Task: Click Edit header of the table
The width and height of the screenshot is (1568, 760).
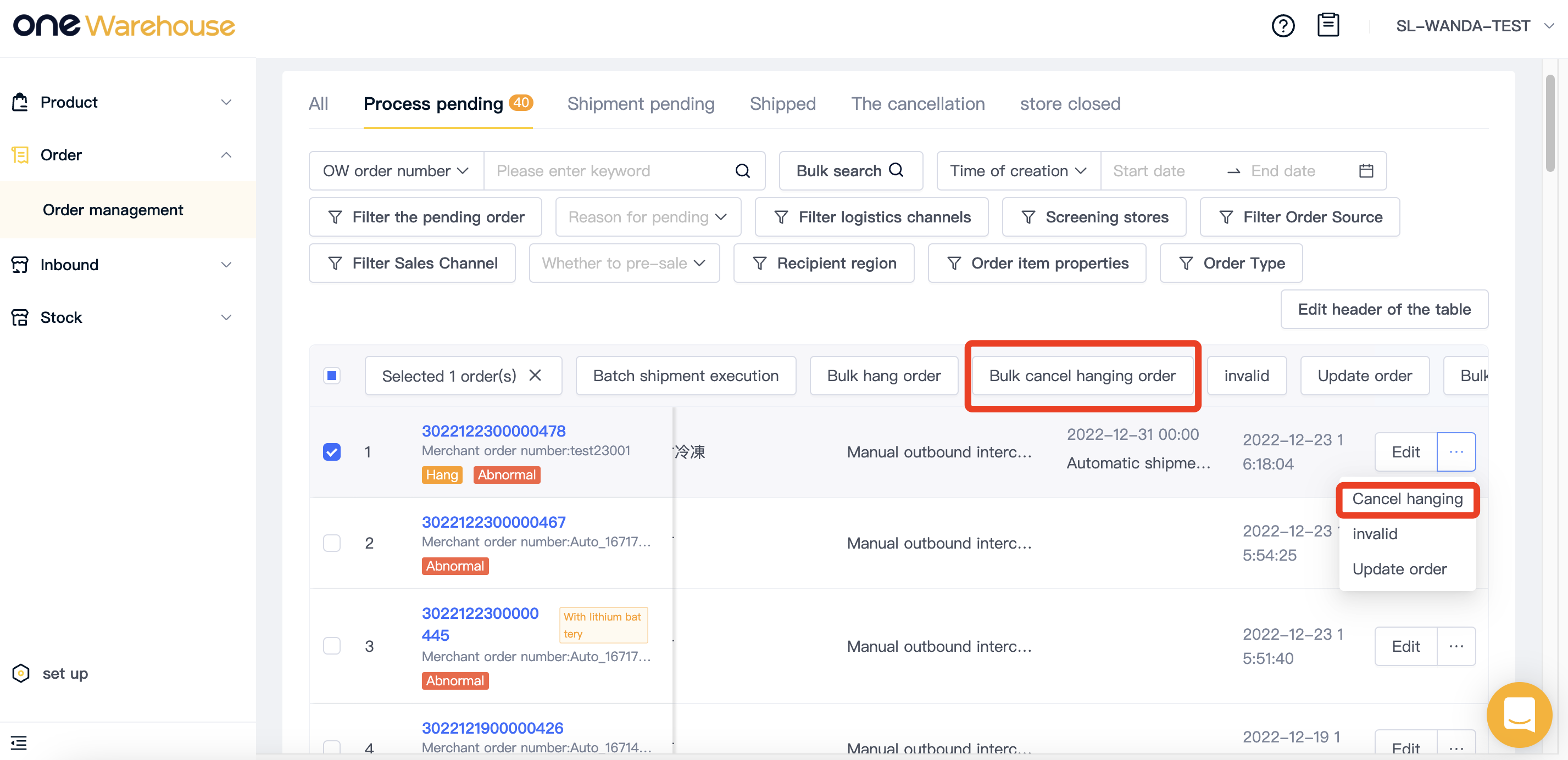Action: pyautogui.click(x=1384, y=309)
